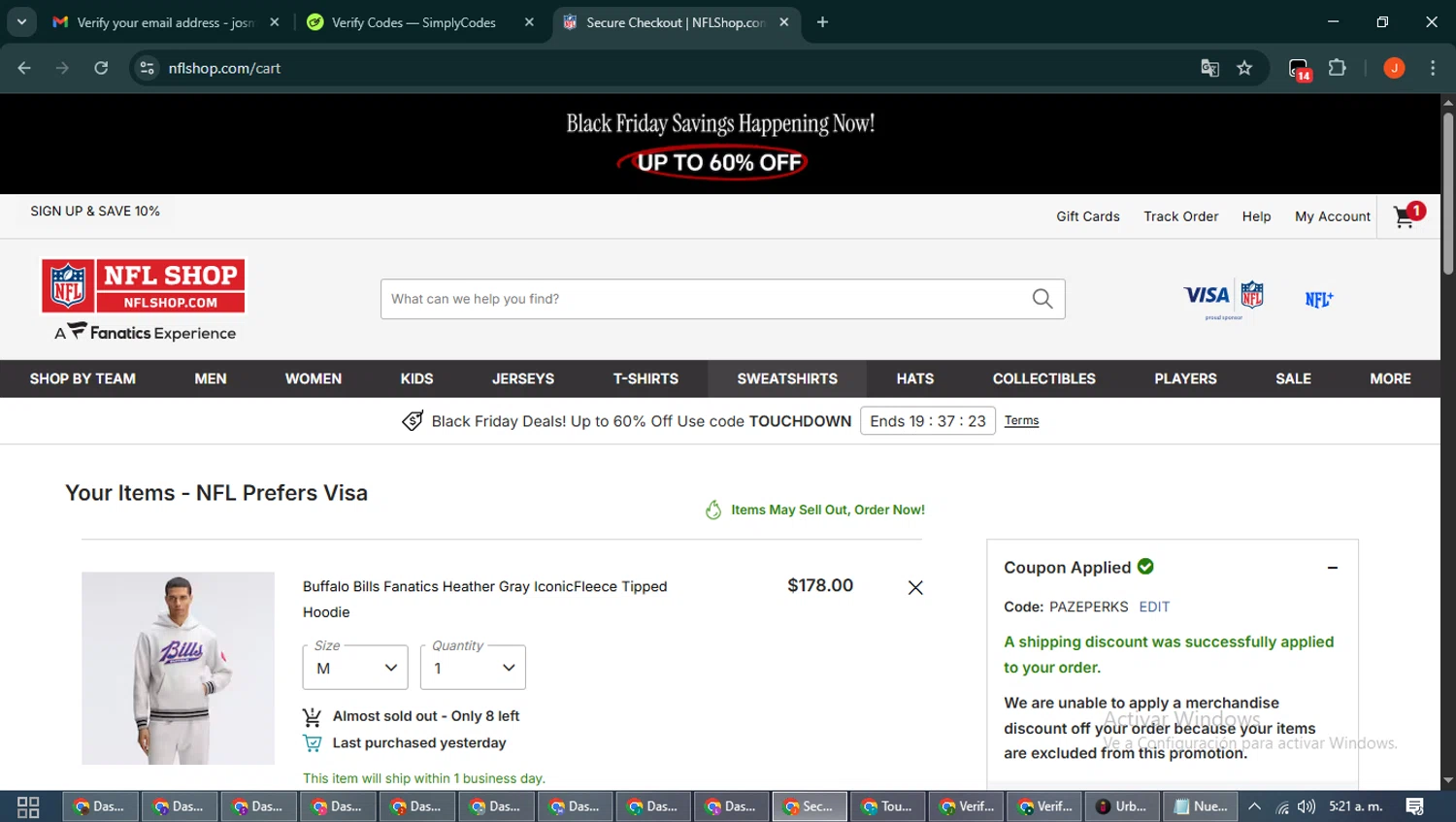The image size is (1456, 822).
Task: Bookmark this page with the star icon
Action: pyautogui.click(x=1244, y=68)
